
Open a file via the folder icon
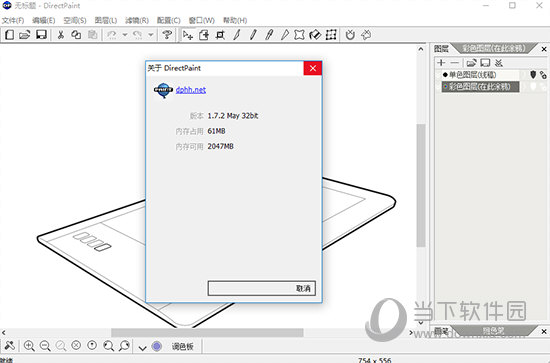click(x=25, y=35)
